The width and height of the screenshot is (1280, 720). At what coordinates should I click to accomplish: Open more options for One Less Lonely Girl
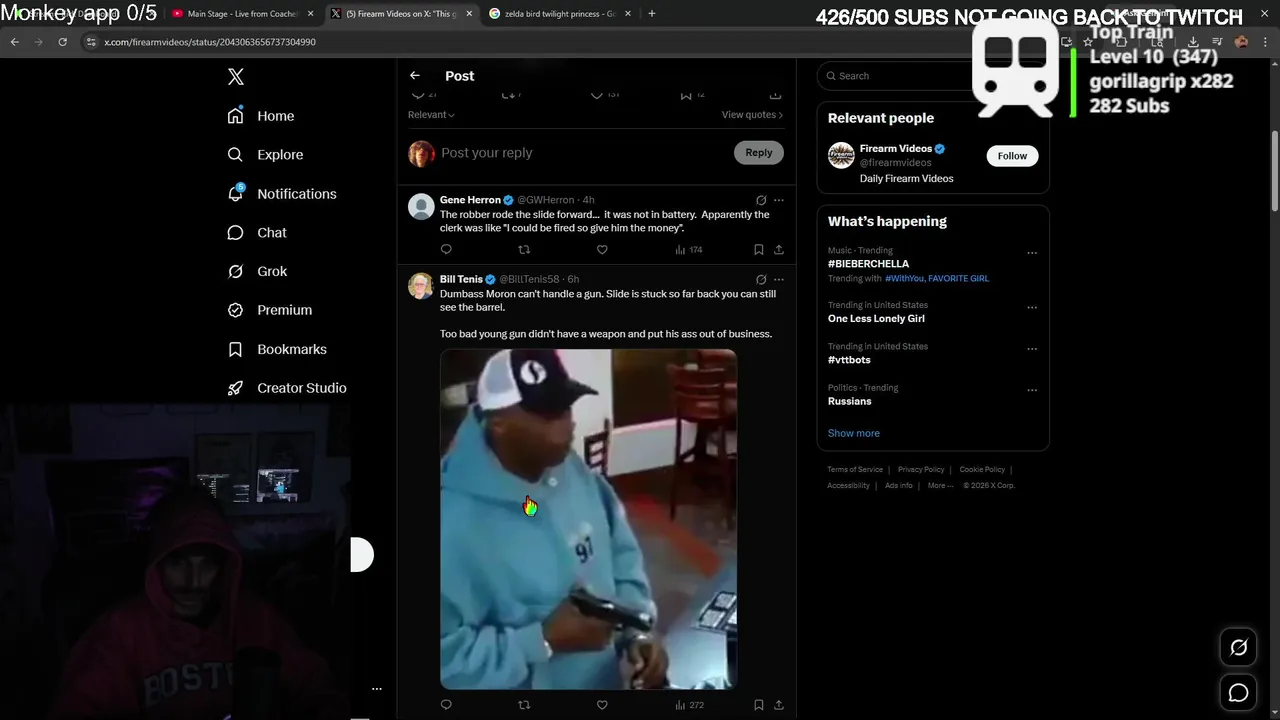1032,307
